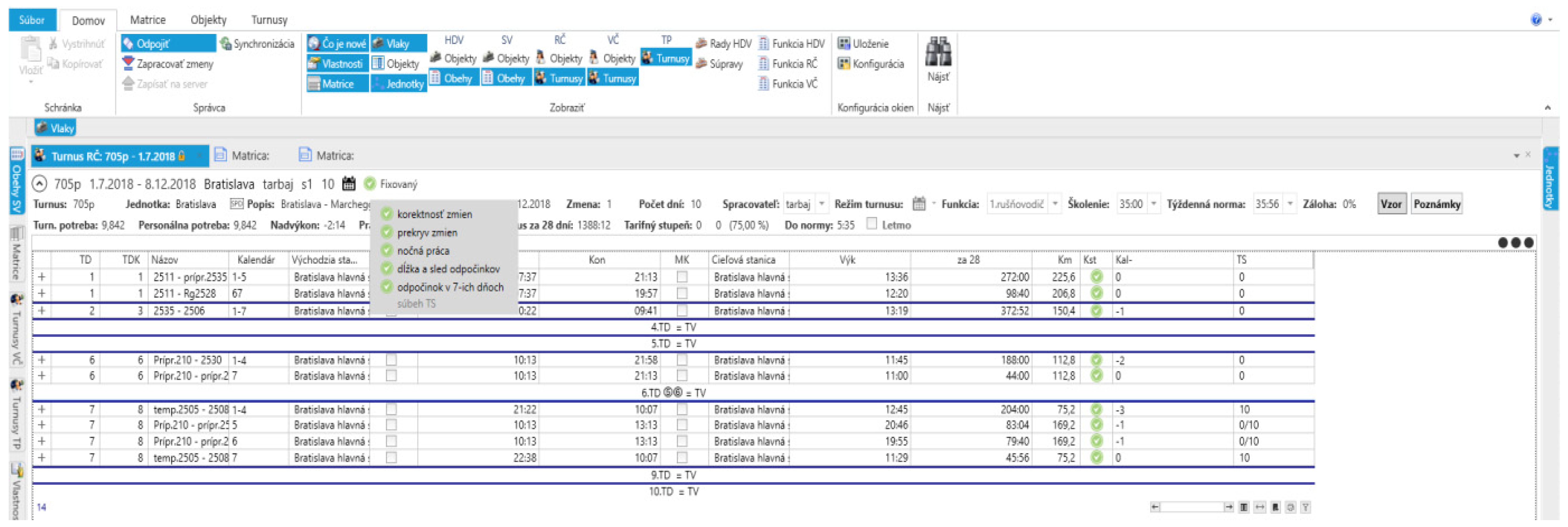This screenshot has height=527, width=1568.
Task: Click the Synchronizácia icon in Správca
Action: (226, 44)
